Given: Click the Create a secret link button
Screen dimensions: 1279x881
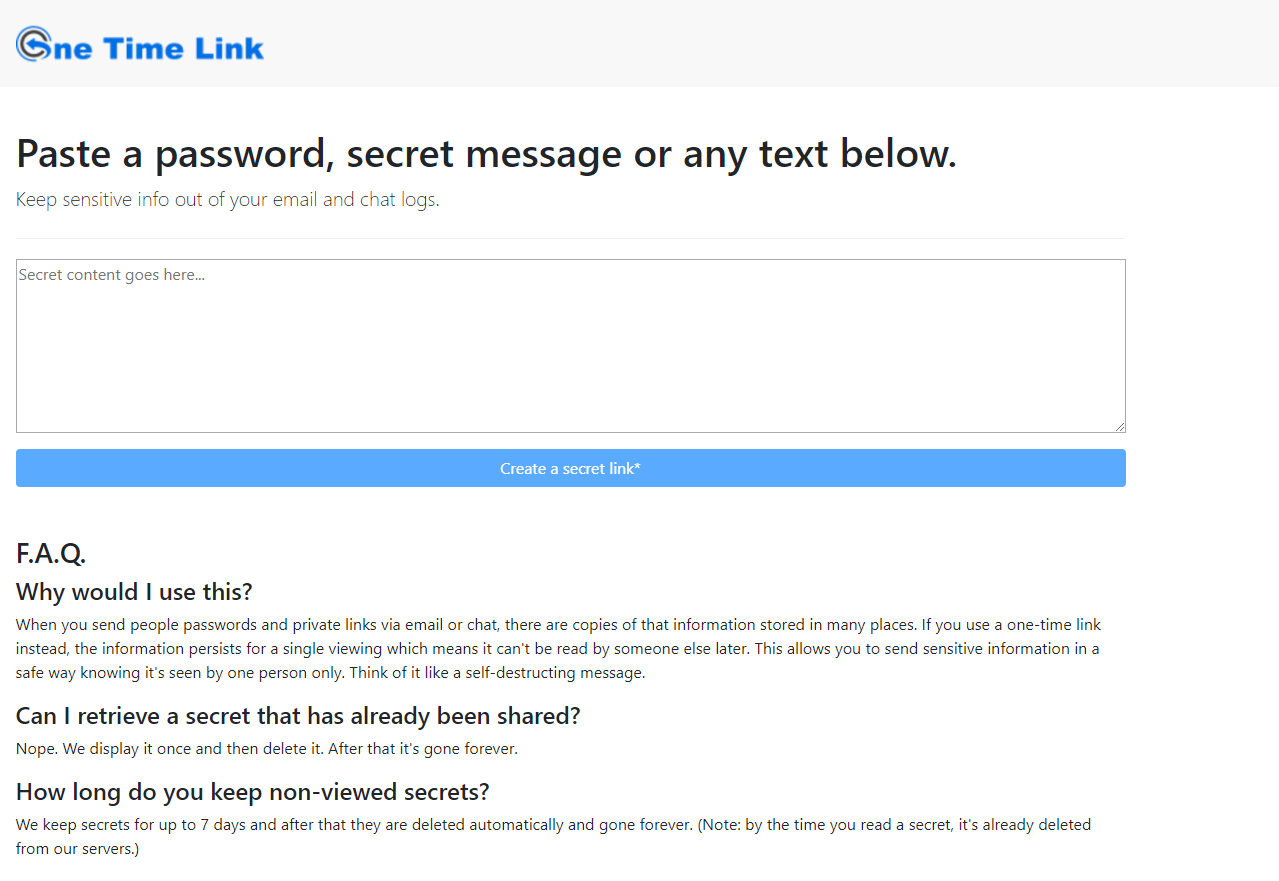Looking at the screenshot, I should pyautogui.click(x=571, y=468).
